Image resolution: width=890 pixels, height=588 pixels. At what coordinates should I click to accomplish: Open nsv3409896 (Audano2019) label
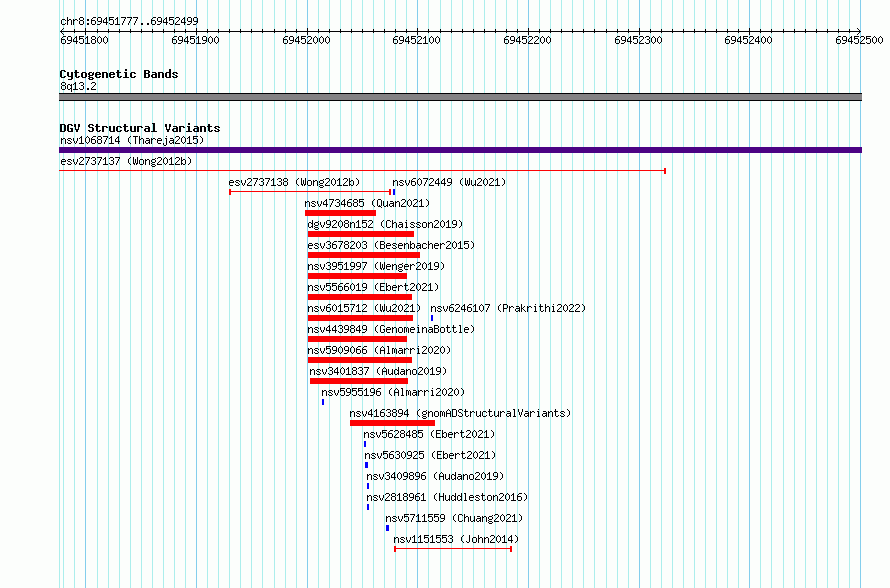pos(435,476)
